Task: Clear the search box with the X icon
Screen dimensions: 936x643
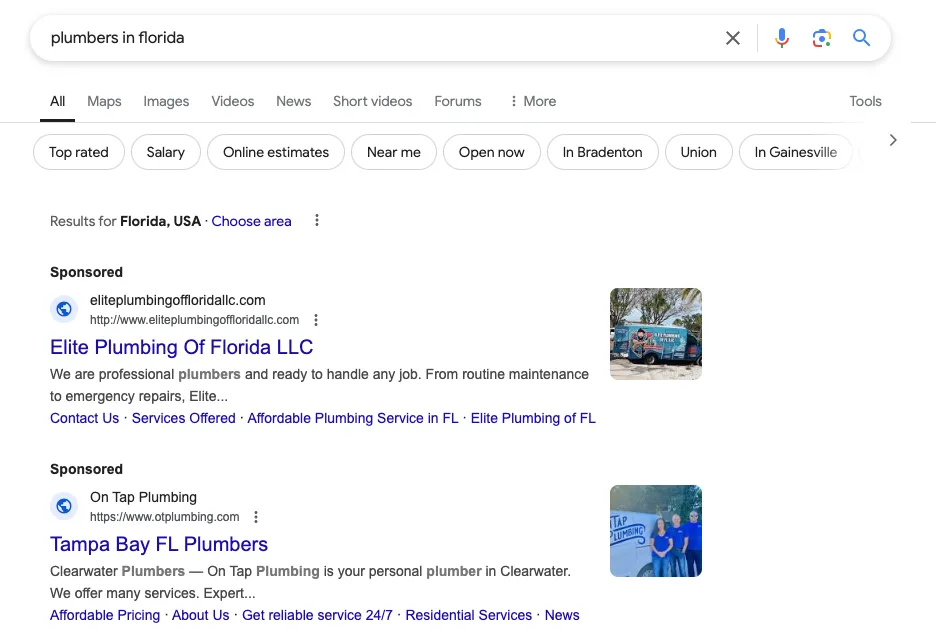Action: (x=732, y=38)
